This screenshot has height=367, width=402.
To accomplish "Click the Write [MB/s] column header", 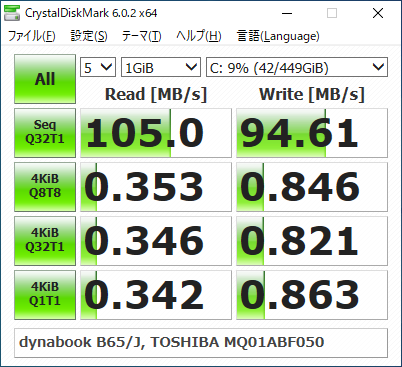I will coord(312,94).
